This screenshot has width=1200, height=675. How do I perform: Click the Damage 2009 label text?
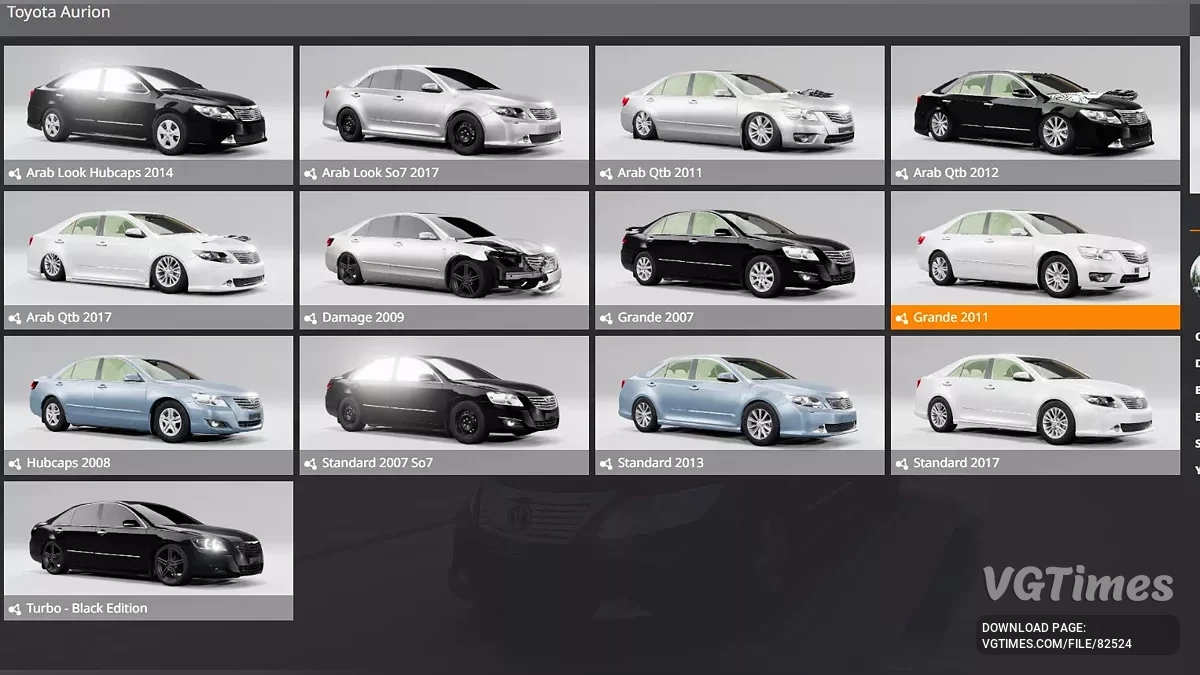pyautogui.click(x=362, y=318)
